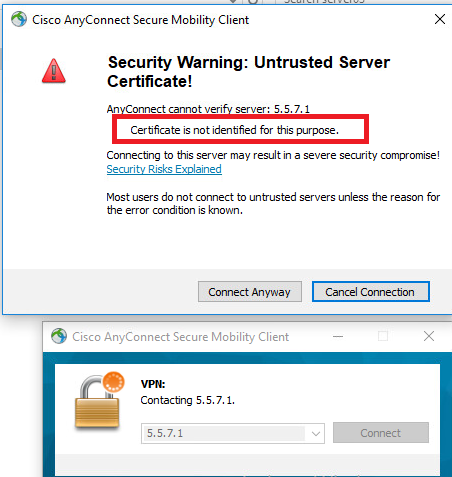This screenshot has width=452, height=477.
Task: Minimize the lower AnyConnect client window
Action: pos(338,336)
